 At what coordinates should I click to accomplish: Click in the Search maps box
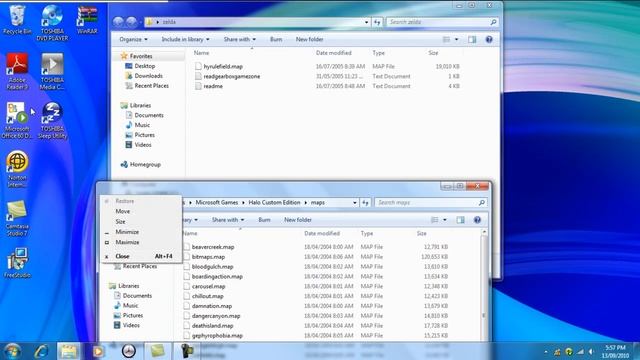[431, 202]
